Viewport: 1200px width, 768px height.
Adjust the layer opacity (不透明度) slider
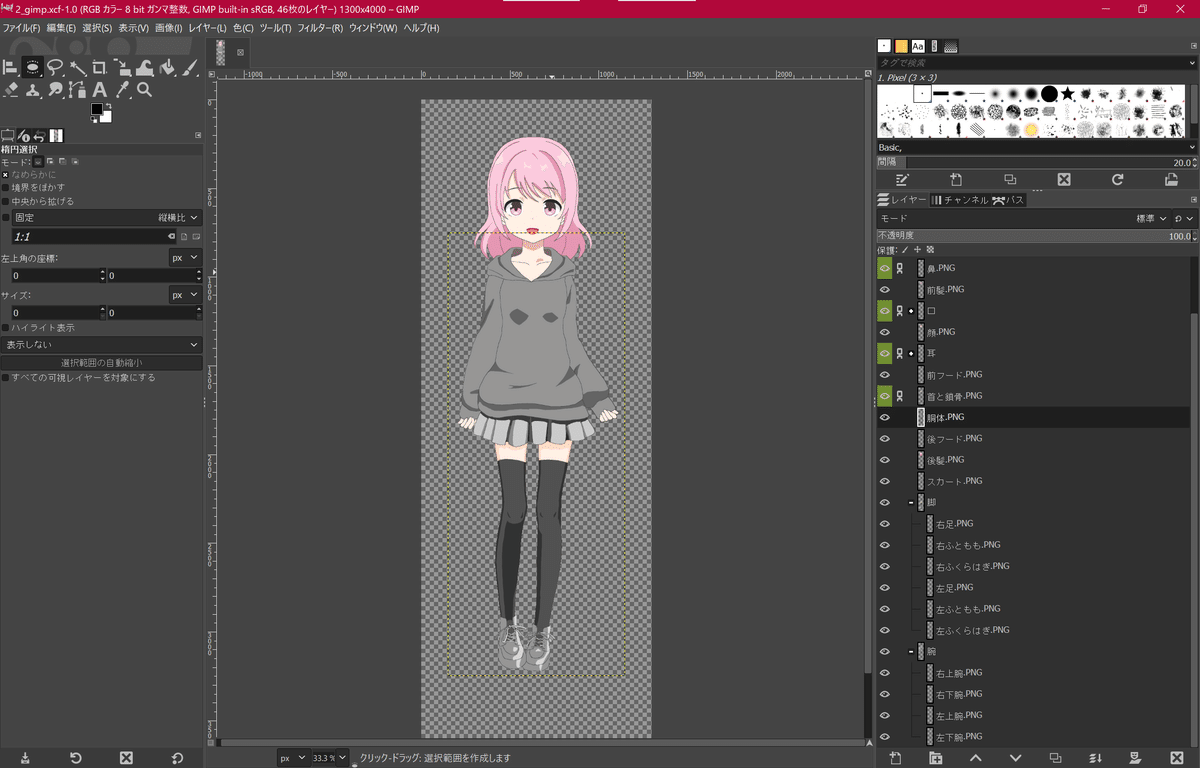[x=1036, y=236]
